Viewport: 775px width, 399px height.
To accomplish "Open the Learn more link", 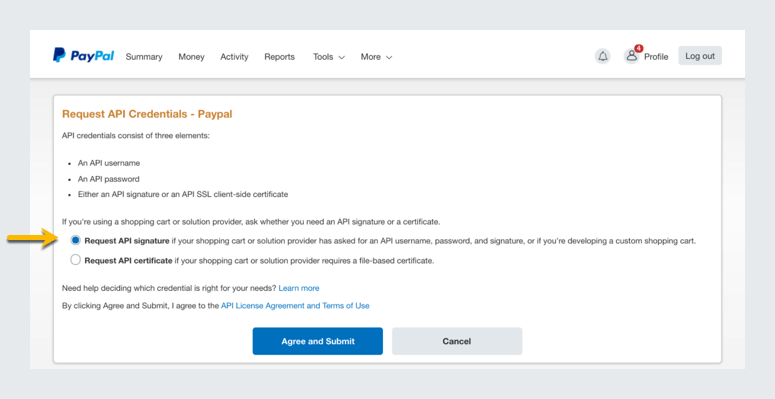I will coord(299,288).
